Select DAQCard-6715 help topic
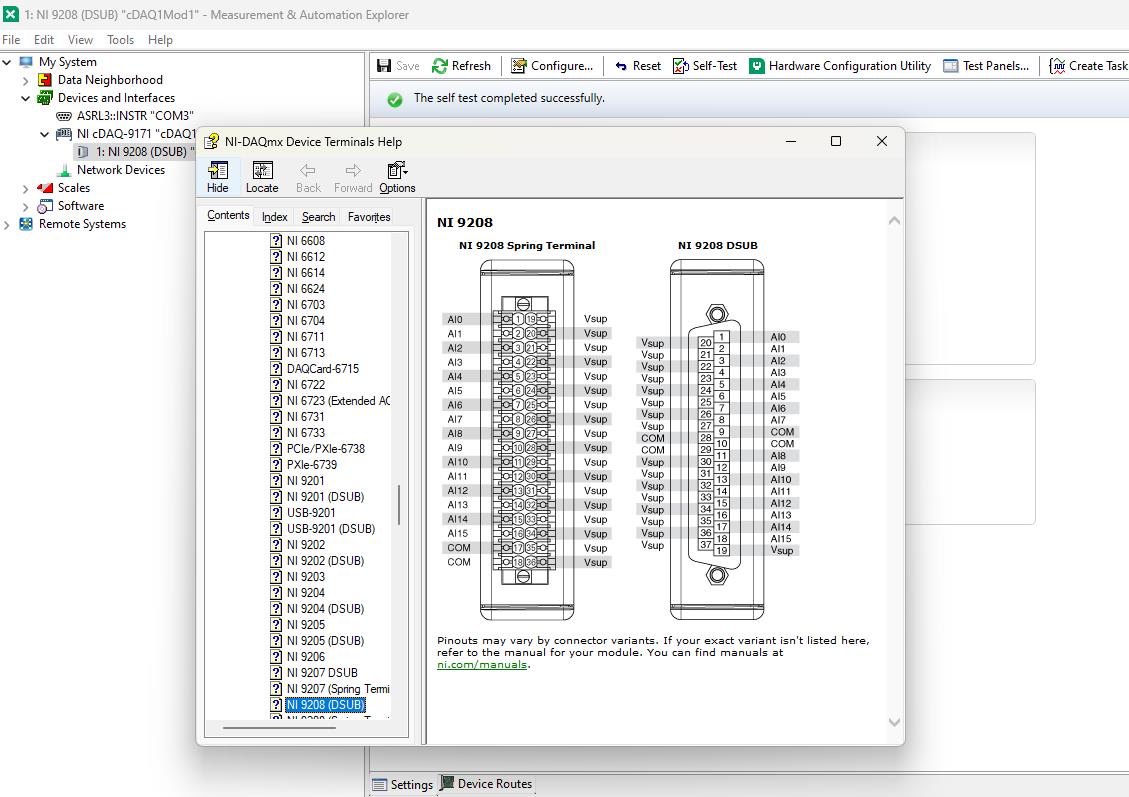This screenshot has width=1129, height=797. pyautogui.click(x=323, y=369)
